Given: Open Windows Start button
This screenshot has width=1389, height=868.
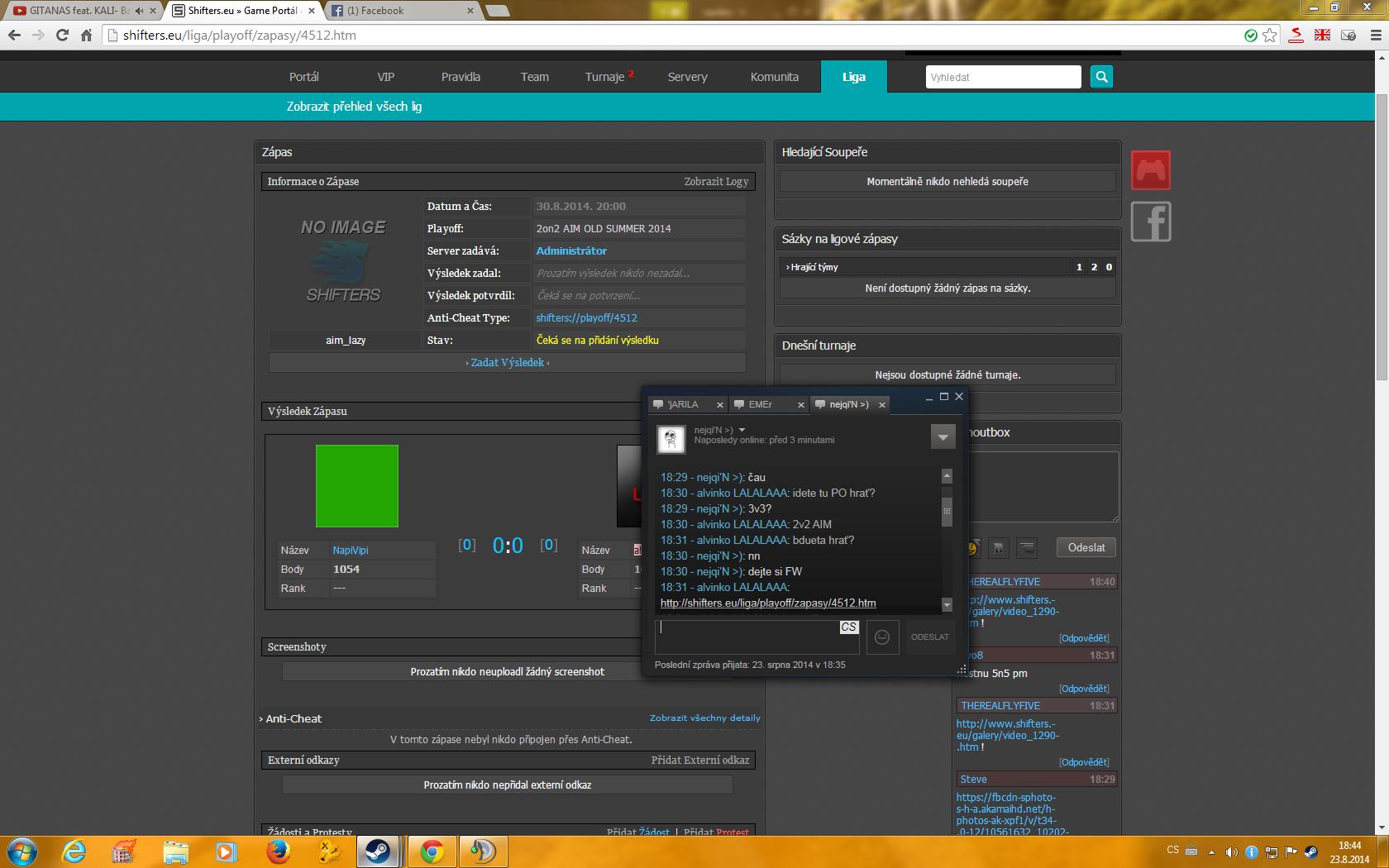Looking at the screenshot, I should 22,851.
